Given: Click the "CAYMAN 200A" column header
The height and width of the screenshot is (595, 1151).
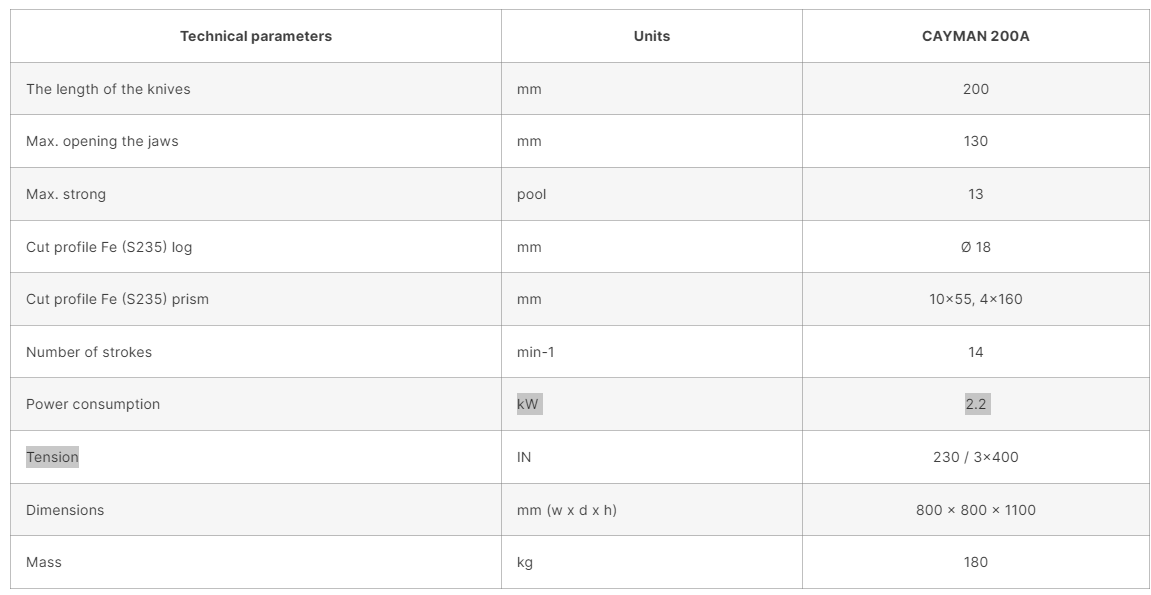Looking at the screenshot, I should 975,36.
